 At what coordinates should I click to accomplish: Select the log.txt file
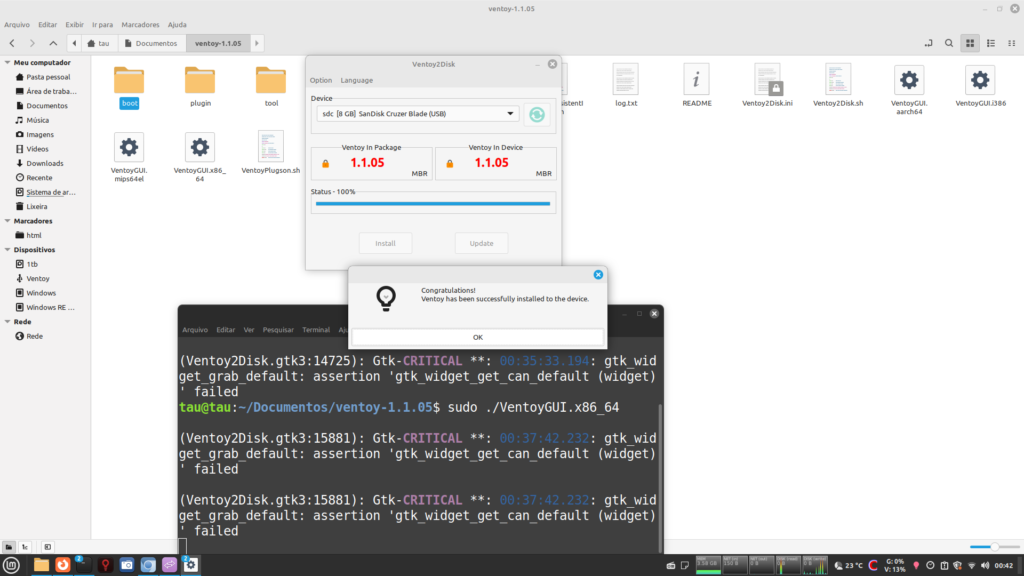tap(626, 80)
